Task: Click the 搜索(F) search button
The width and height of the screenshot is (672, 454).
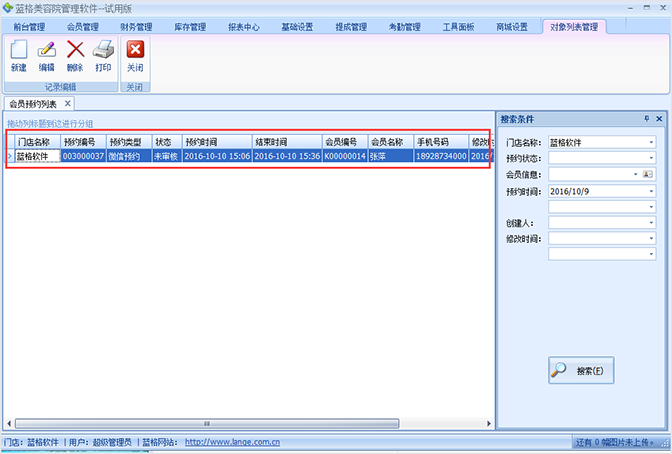Action: (581, 370)
